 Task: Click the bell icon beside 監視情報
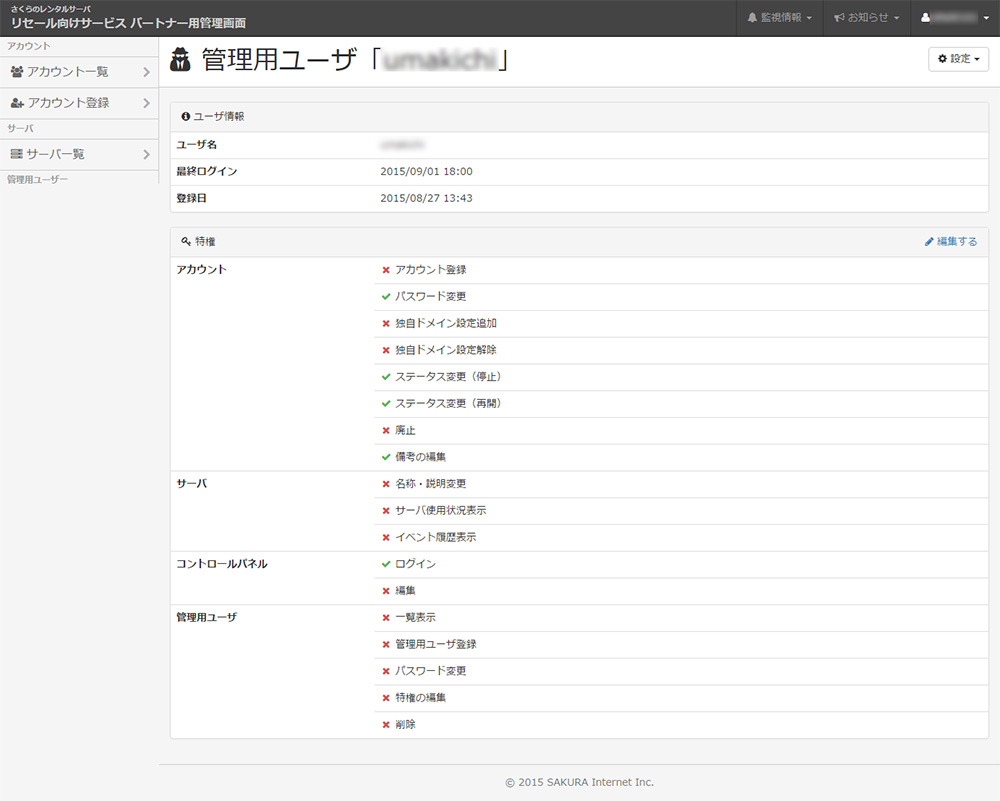[752, 18]
